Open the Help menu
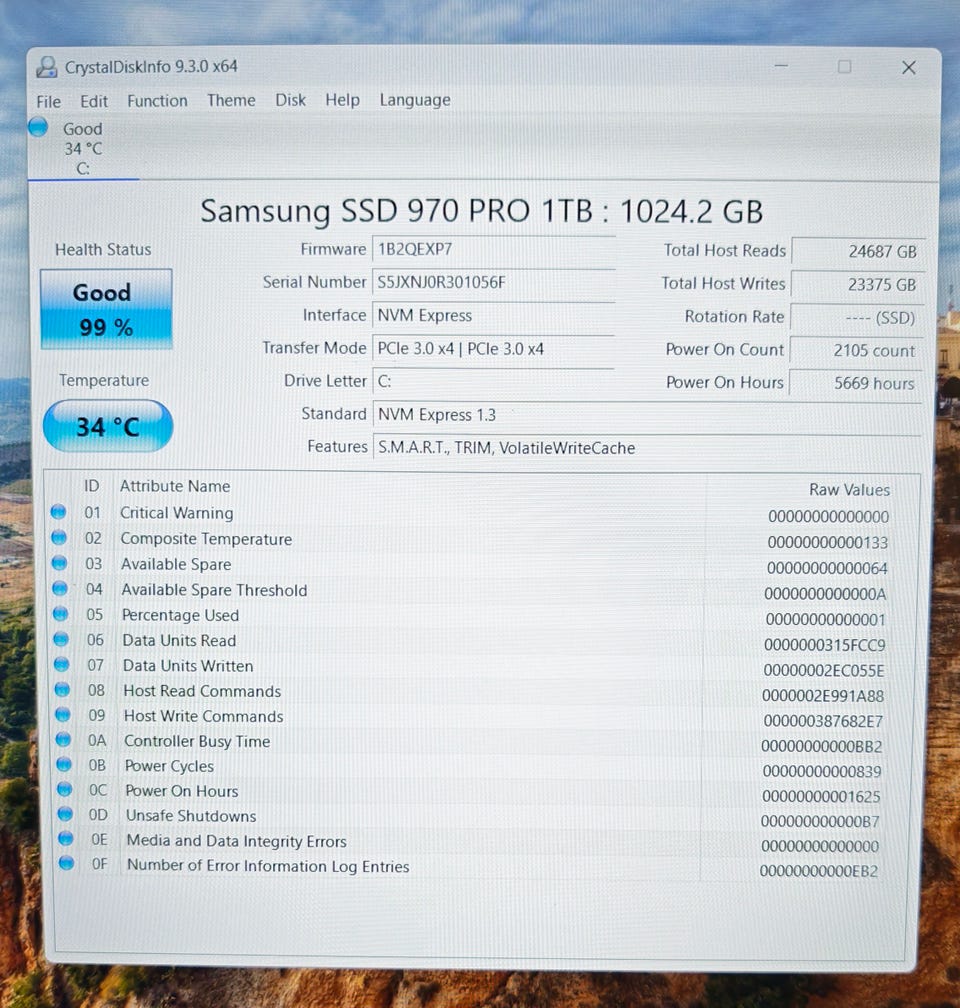Viewport: 960px width, 1008px height. [x=342, y=100]
